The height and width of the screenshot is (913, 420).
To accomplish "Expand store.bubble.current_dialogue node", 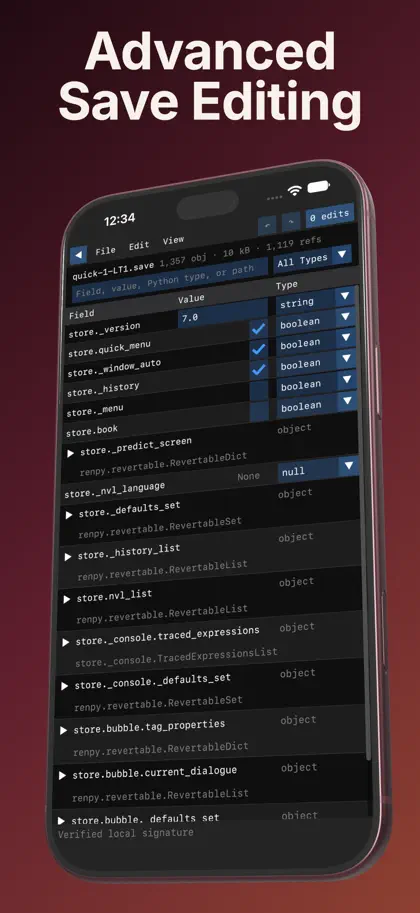I will coord(62,775).
